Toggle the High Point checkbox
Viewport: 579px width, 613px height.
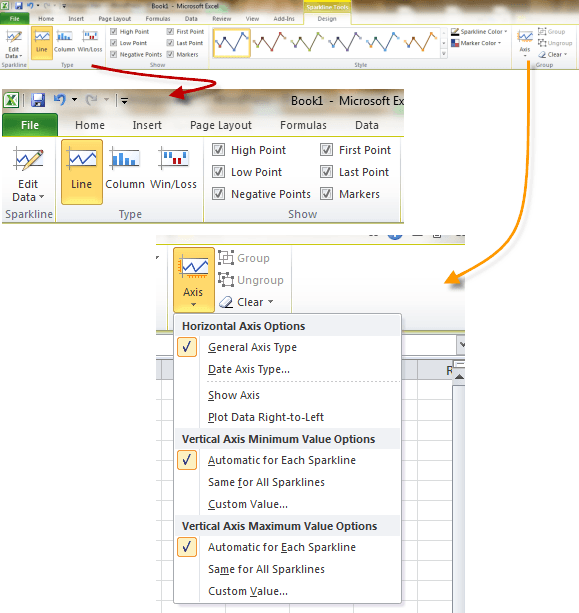(x=218, y=150)
